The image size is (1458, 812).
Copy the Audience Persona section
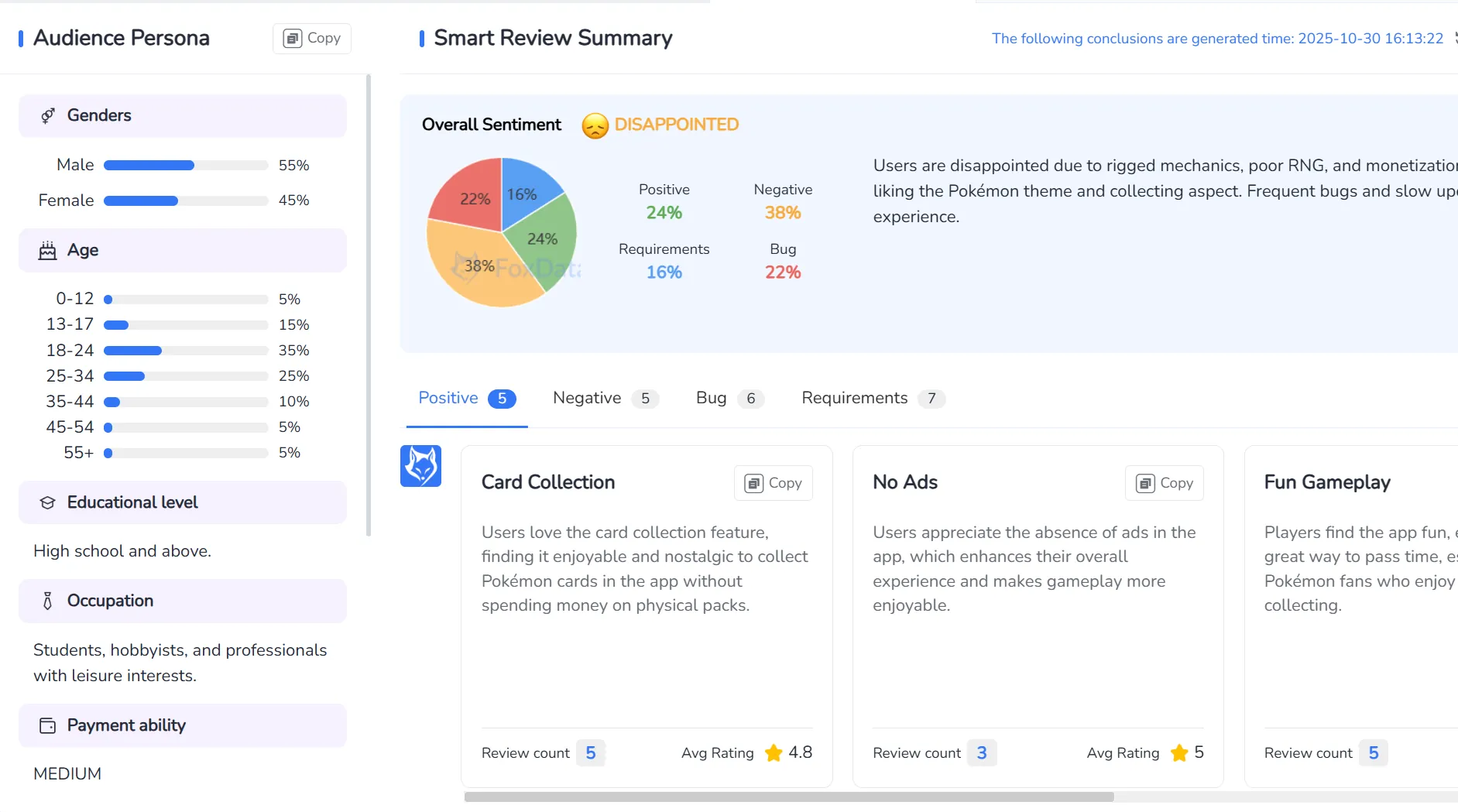pos(312,38)
